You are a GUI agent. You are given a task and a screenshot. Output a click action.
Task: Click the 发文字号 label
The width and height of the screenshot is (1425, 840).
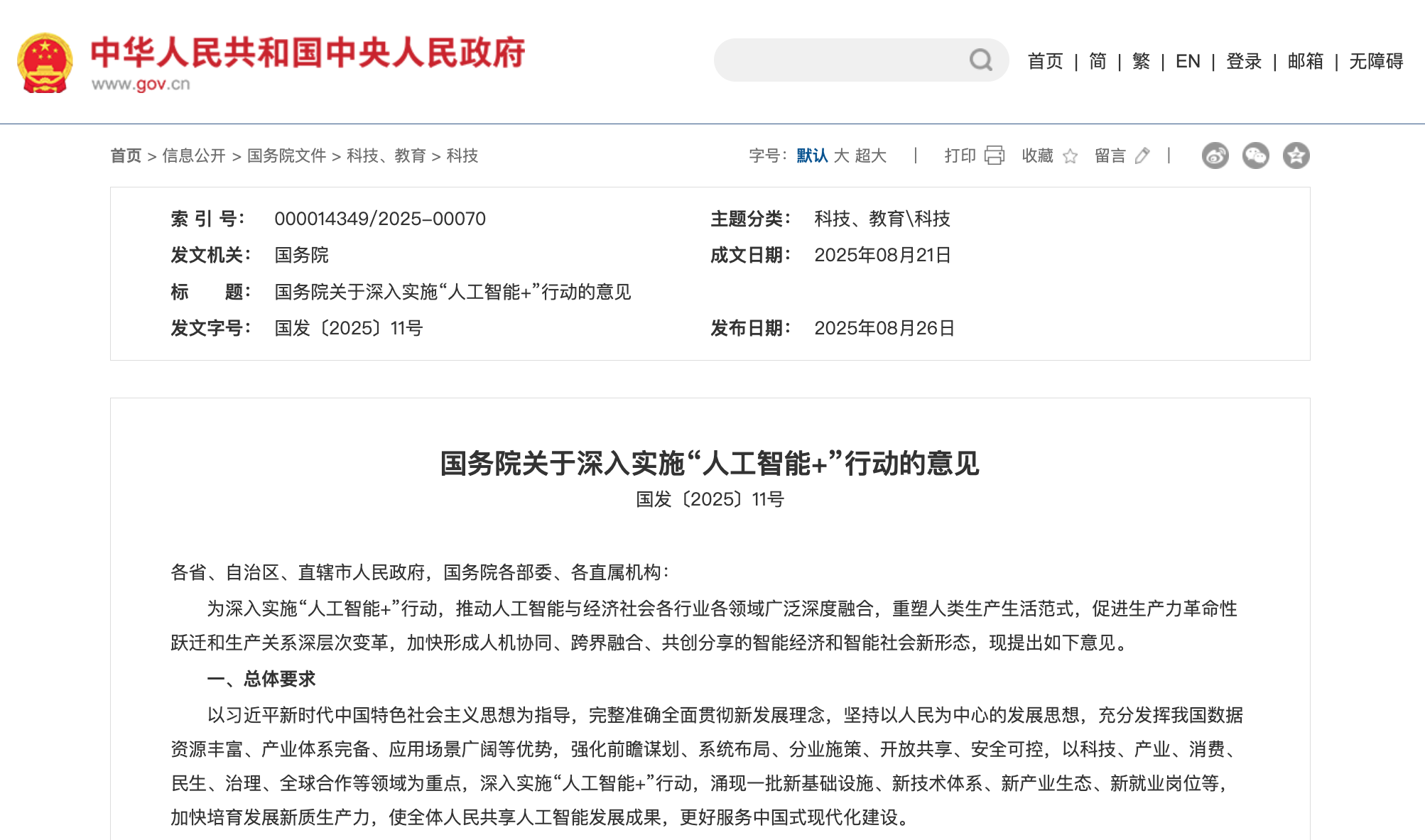click(x=210, y=328)
